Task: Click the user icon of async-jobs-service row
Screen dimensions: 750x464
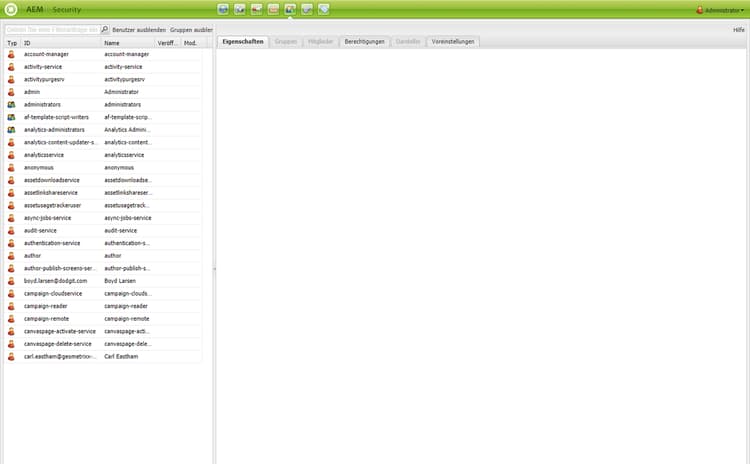Action: point(11,218)
